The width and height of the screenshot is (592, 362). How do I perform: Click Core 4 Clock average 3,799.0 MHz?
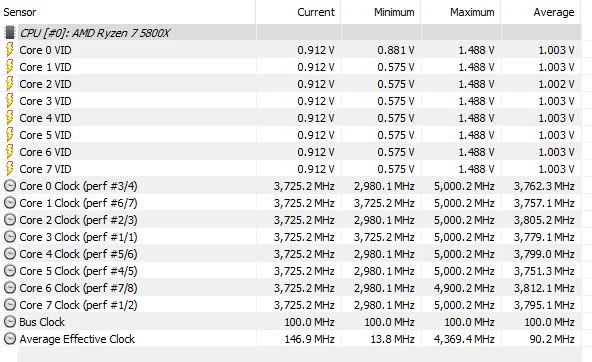pos(544,254)
